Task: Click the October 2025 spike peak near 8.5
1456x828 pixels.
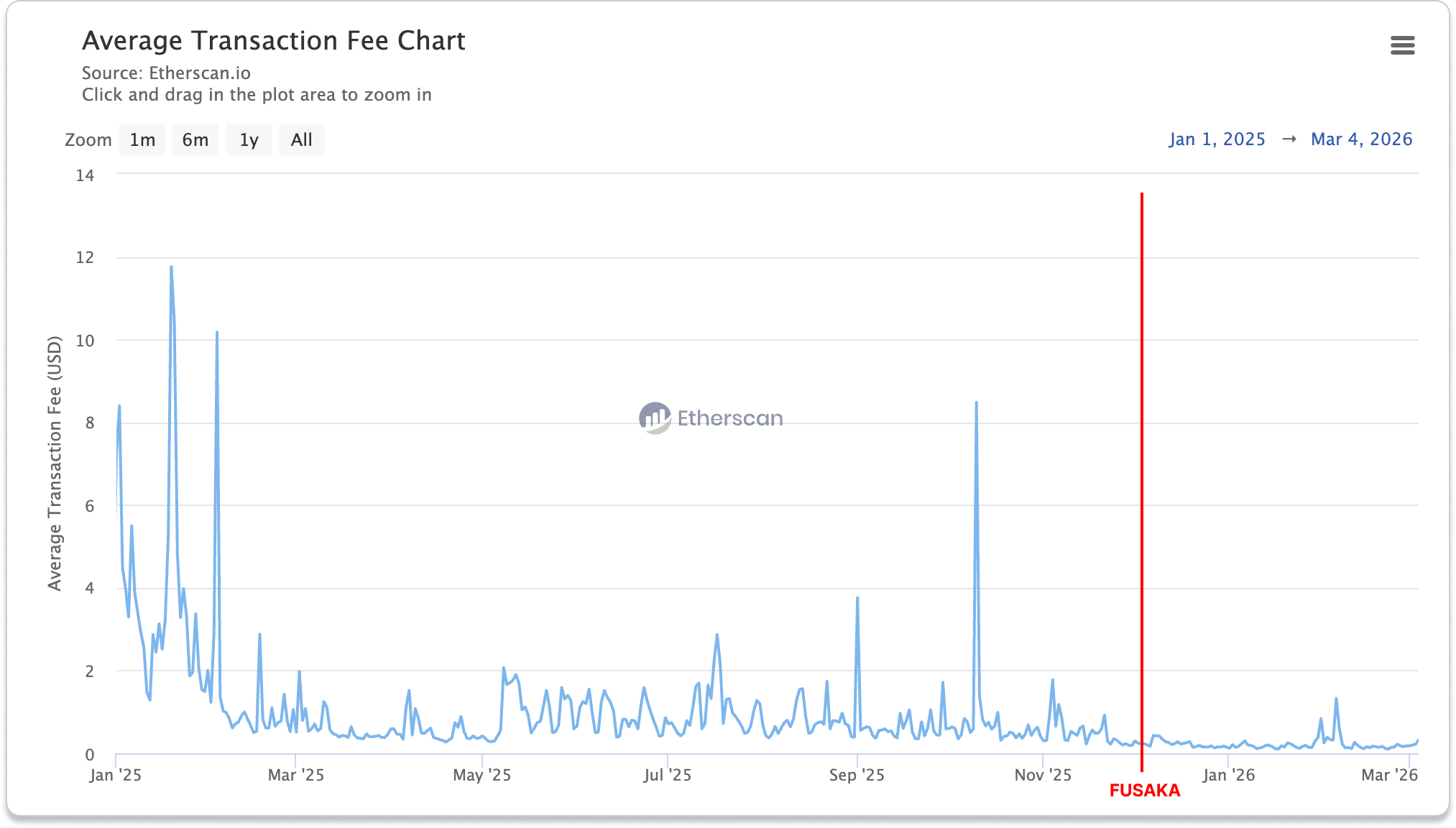Action: tap(976, 403)
